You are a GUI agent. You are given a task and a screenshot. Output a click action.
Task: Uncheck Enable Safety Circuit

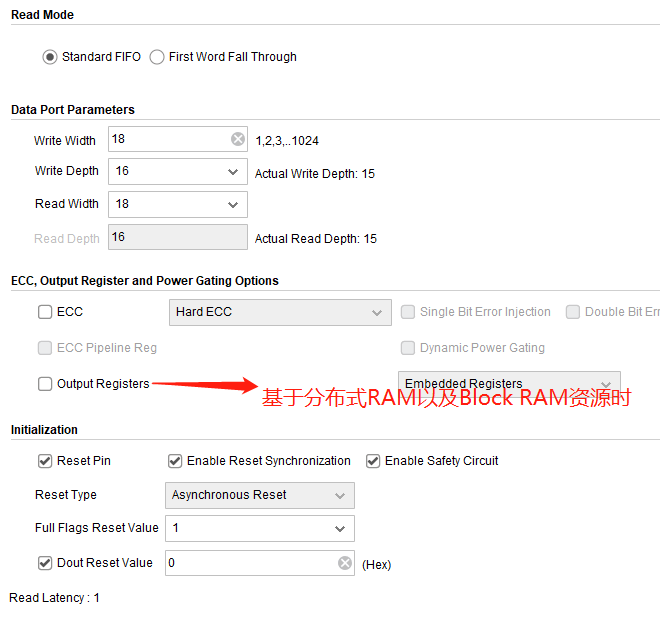coord(373,461)
